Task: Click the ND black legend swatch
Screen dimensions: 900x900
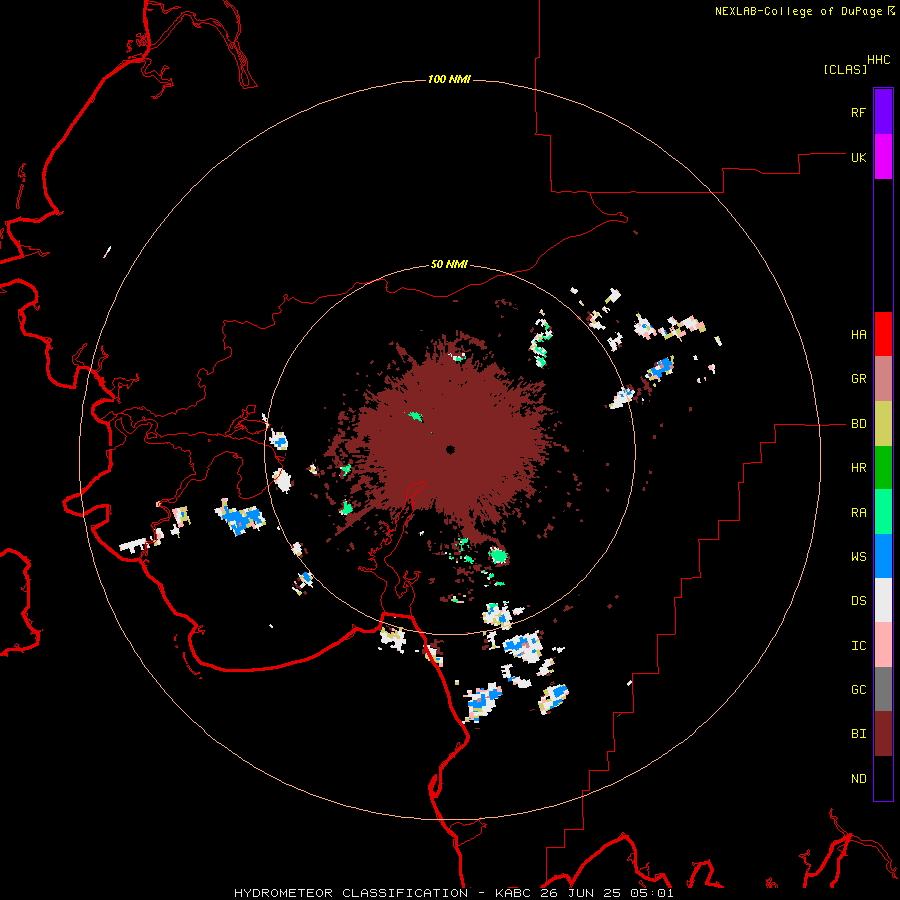Action: pos(883,778)
